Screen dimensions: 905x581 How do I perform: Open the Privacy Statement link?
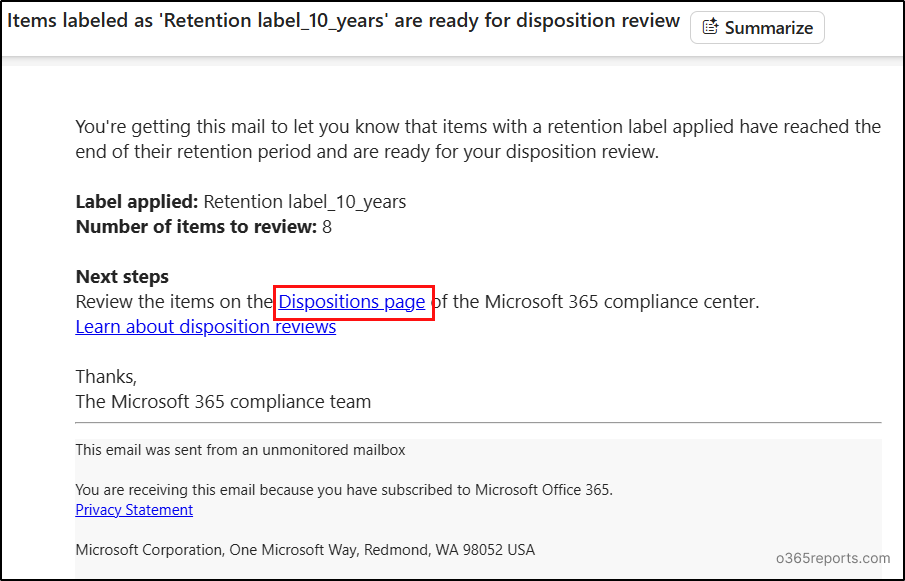pyautogui.click(x=134, y=510)
